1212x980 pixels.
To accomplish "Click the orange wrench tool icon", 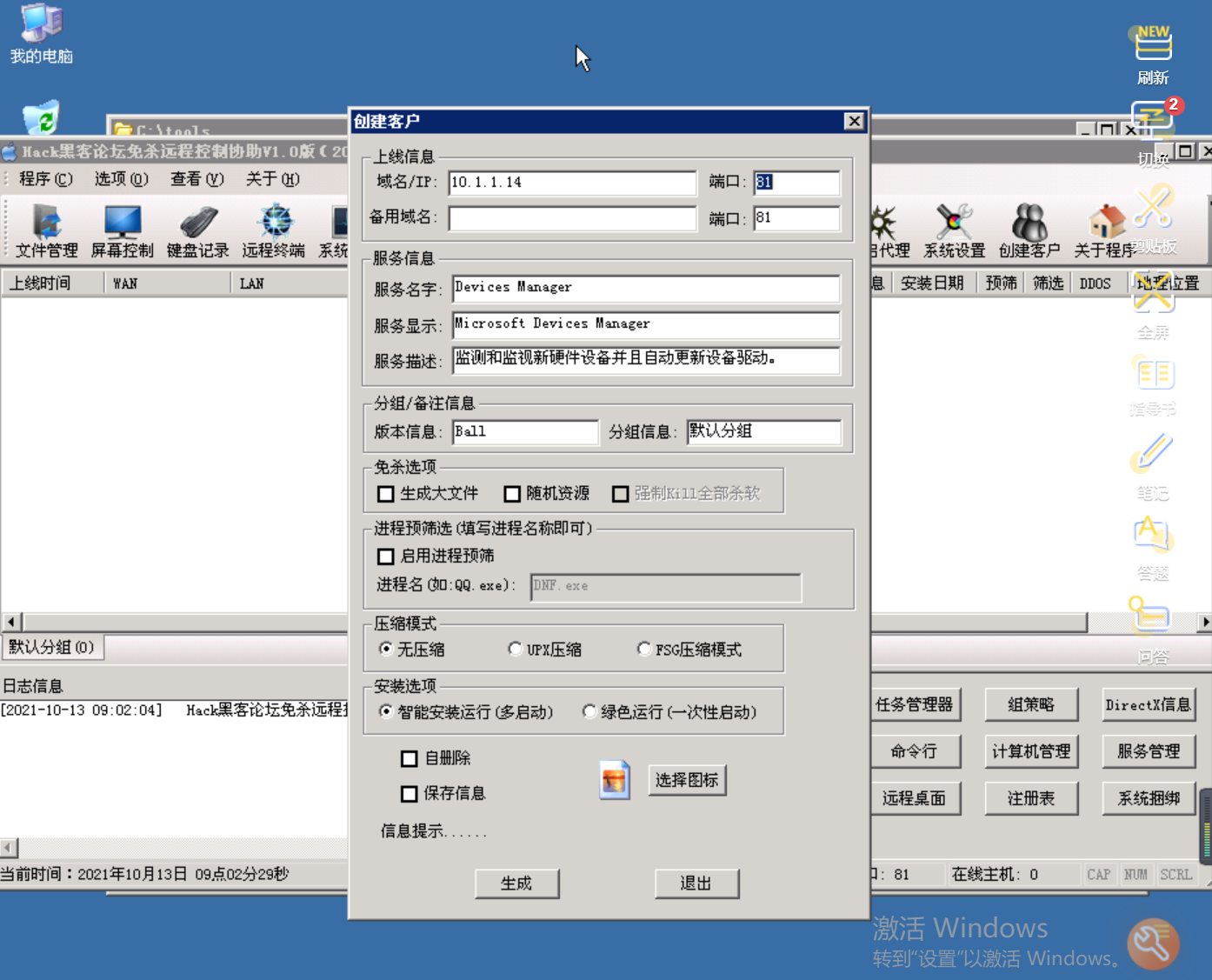I will (1153, 944).
